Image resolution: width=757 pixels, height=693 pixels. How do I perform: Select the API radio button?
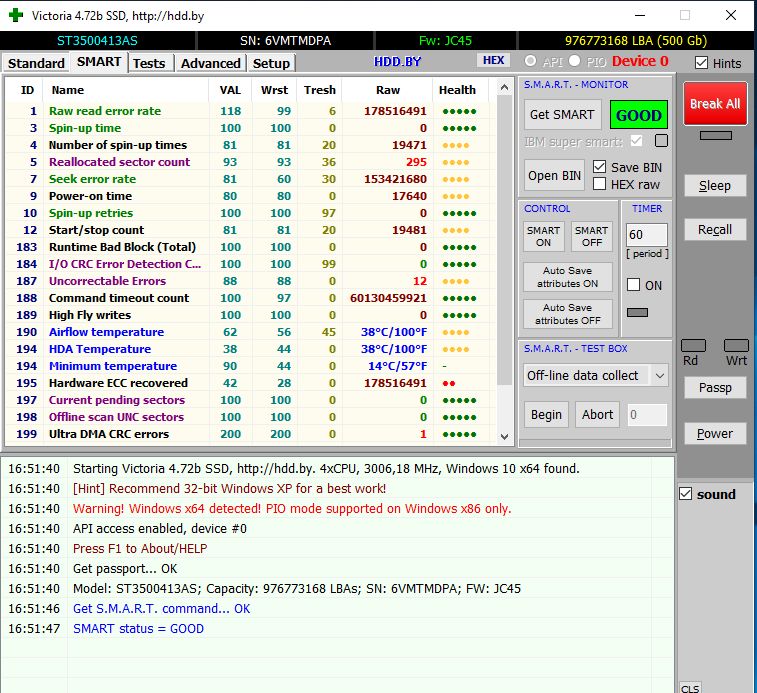coord(531,61)
